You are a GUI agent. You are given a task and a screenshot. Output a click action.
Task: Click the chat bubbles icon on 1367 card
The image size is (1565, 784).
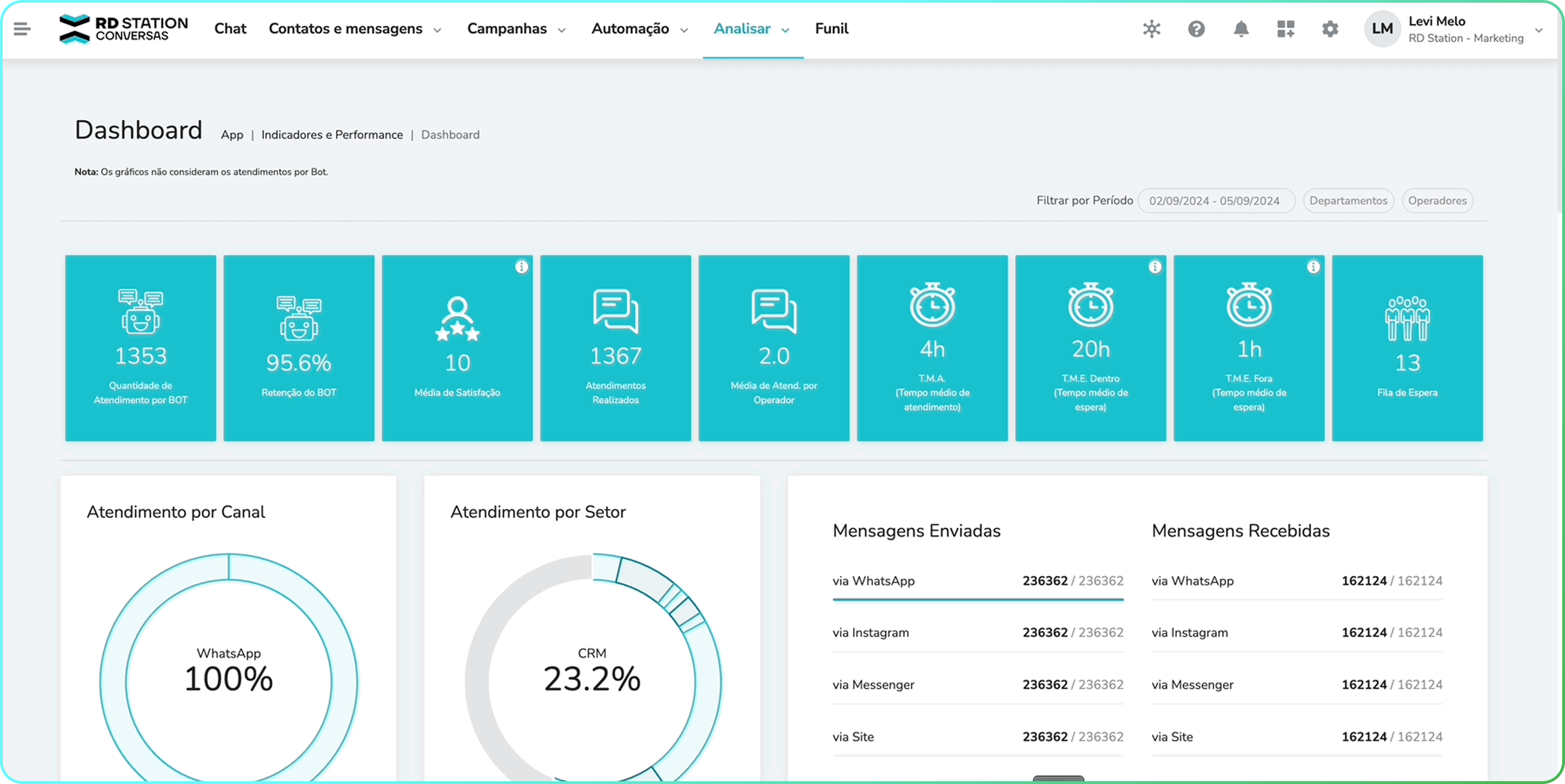point(615,312)
